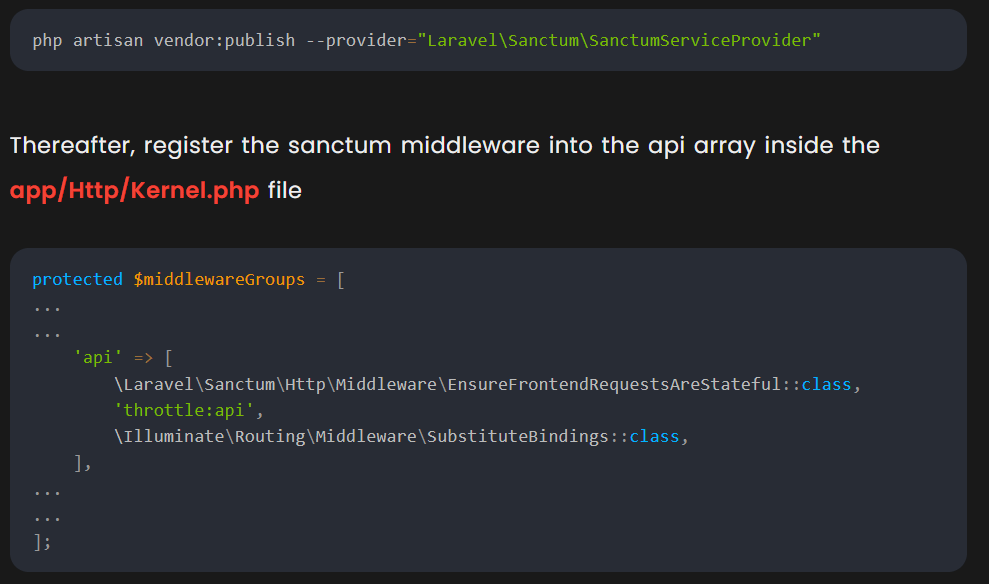
Task: Click the red app/Http/Kernel.php file path
Action: coord(135,190)
